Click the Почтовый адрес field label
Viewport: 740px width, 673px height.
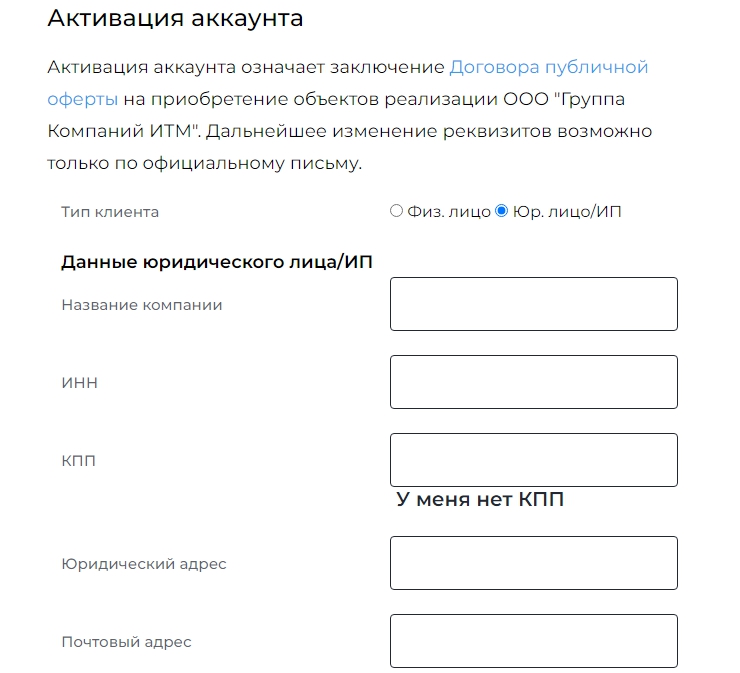click(x=126, y=642)
